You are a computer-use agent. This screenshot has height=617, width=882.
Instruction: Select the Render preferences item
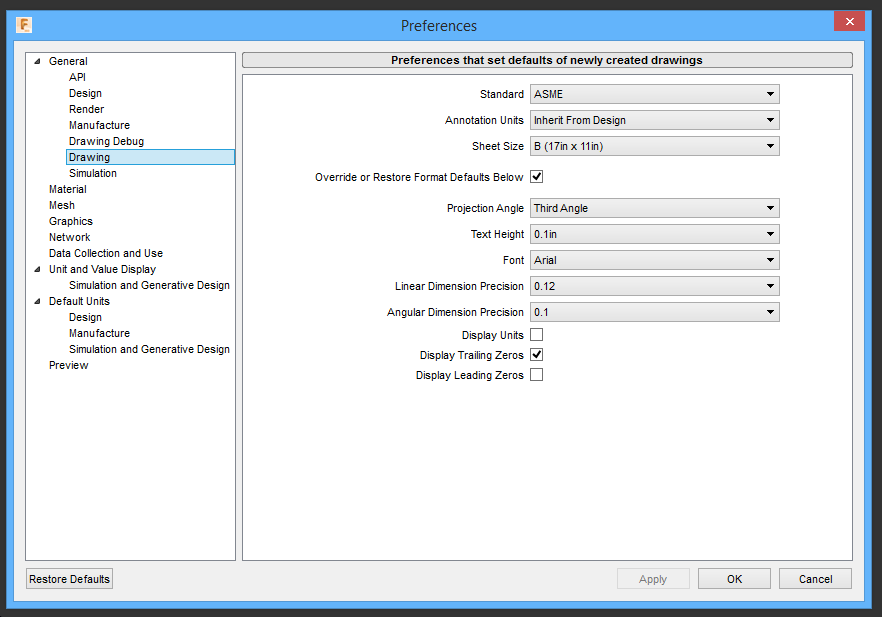click(x=87, y=109)
